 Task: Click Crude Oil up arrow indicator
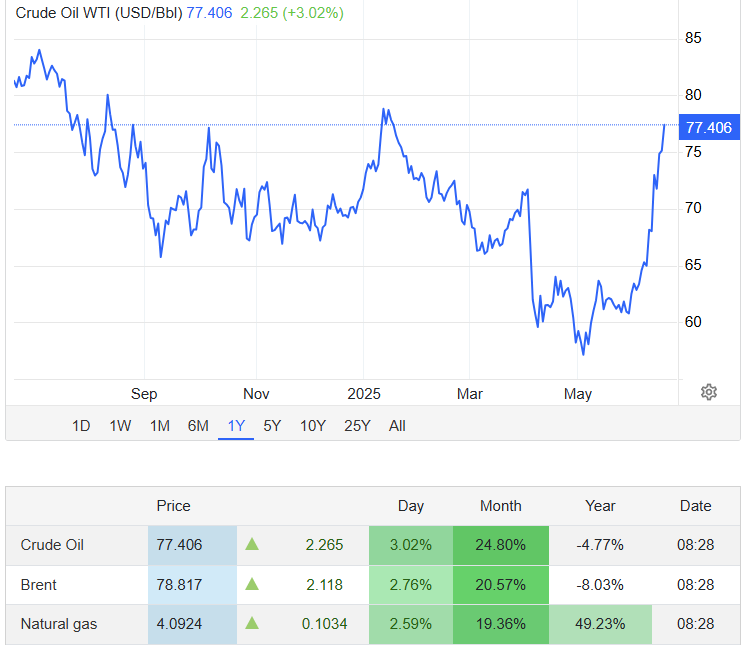click(x=252, y=544)
